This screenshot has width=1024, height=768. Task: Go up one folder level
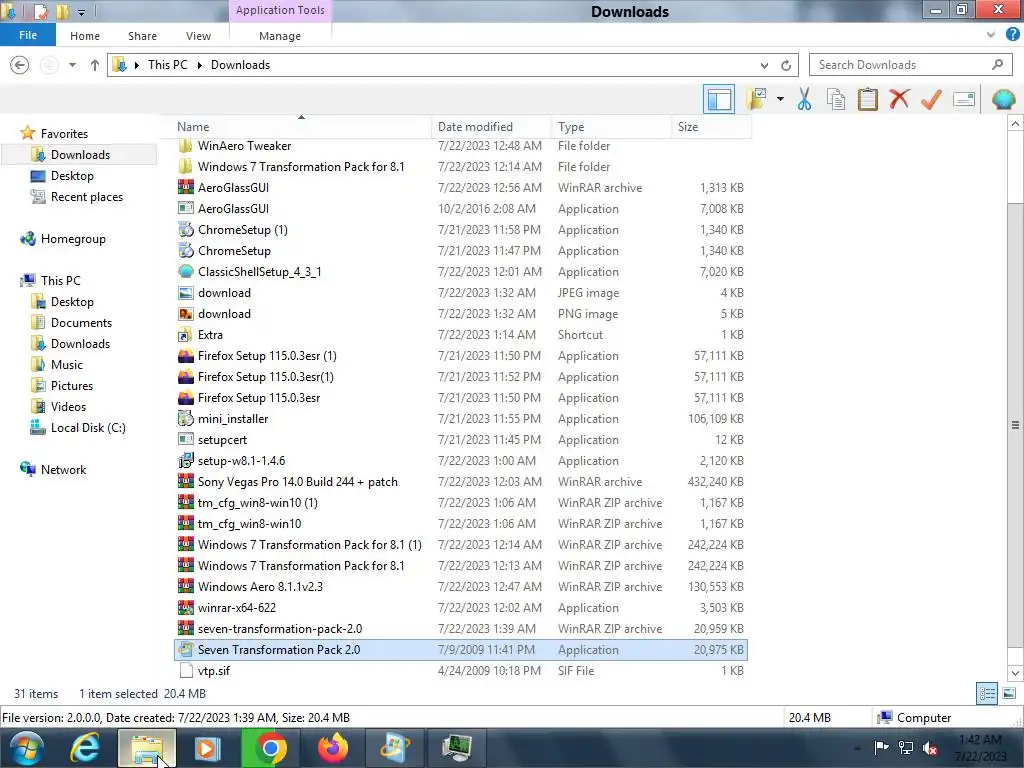tap(95, 65)
